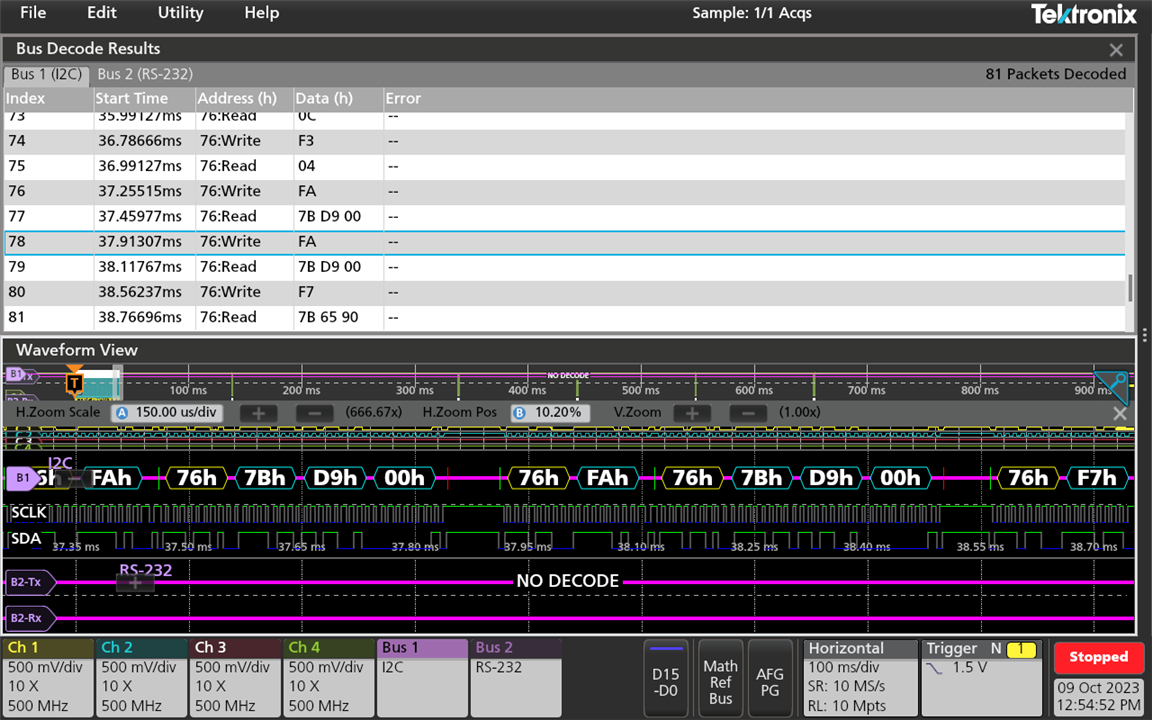This screenshot has width=1152, height=720.
Task: Open the Ch 2 settings badge
Action: [x=141, y=677]
